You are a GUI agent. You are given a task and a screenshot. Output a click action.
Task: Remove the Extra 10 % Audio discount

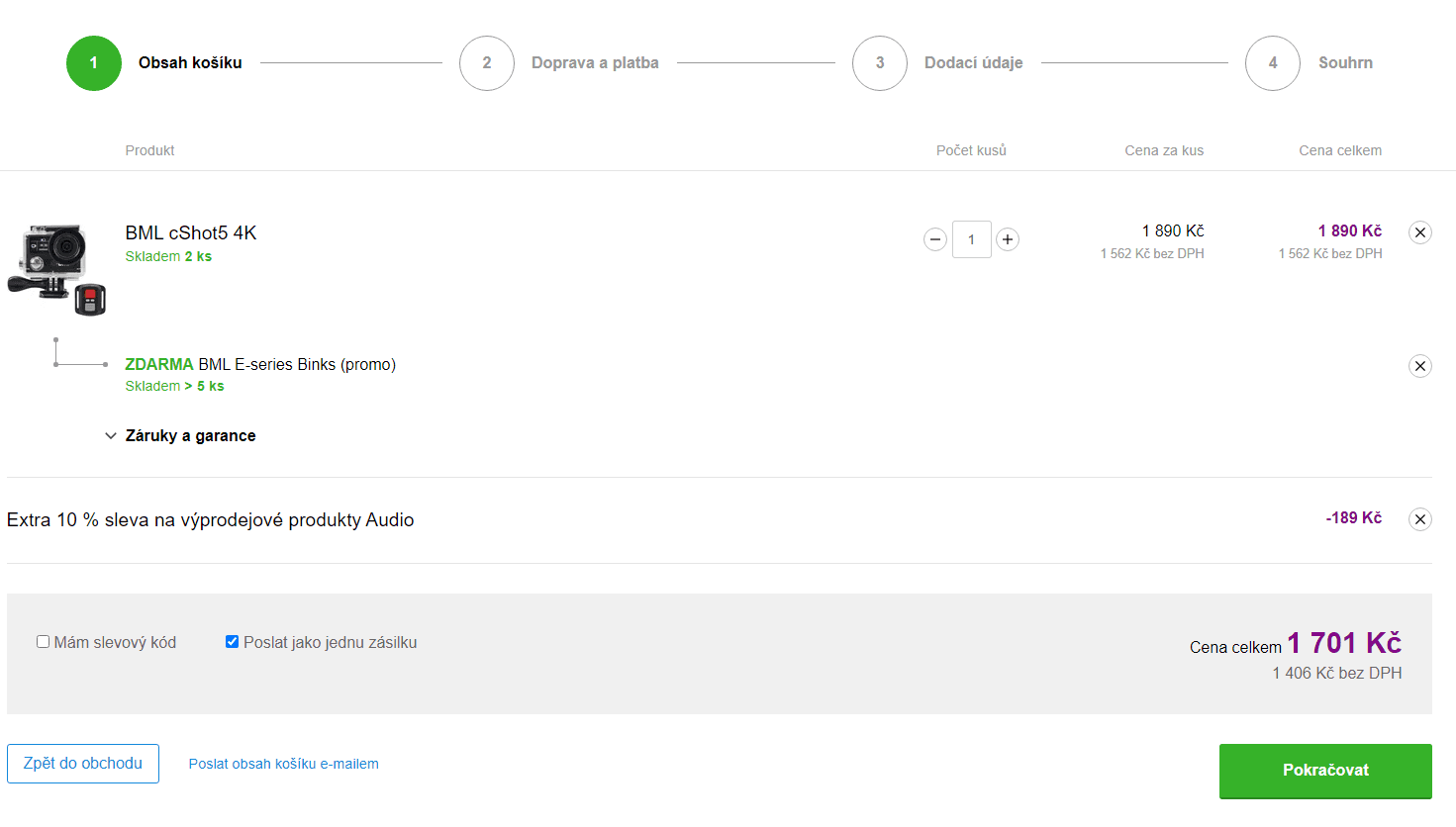(x=1420, y=519)
